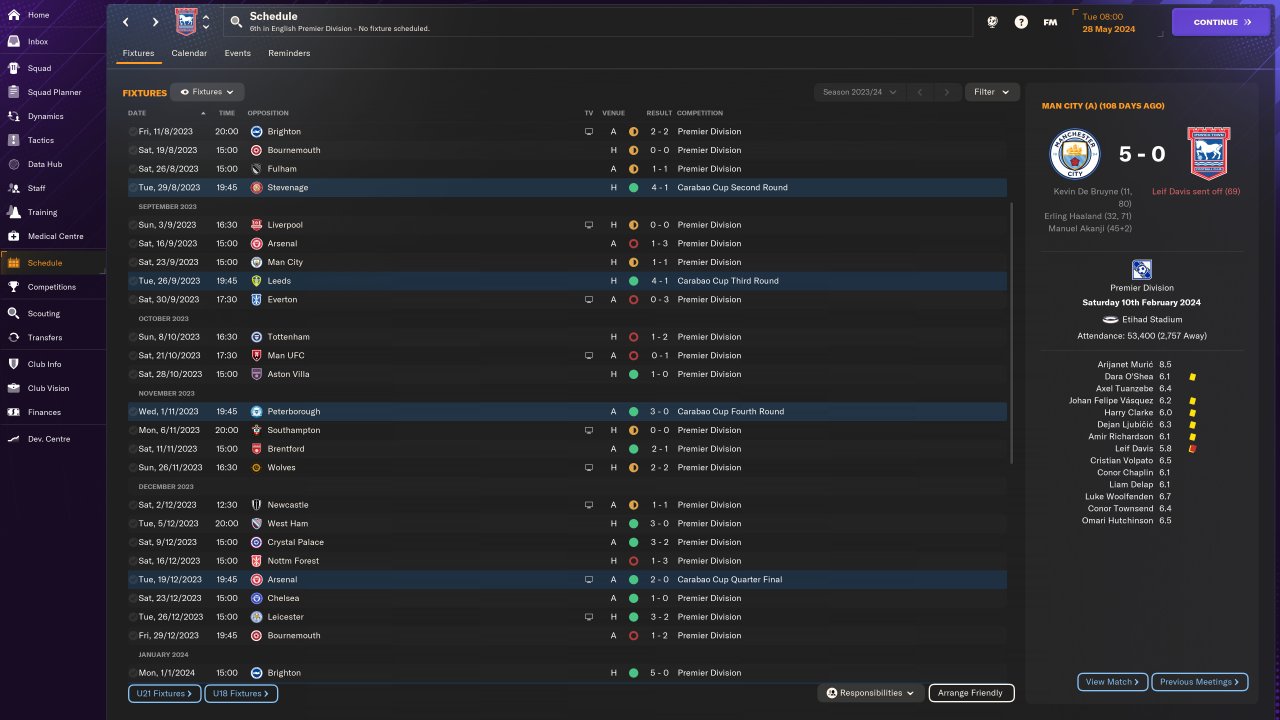Click the Stevenage team badge
The height and width of the screenshot is (720, 1280).
[257, 187]
